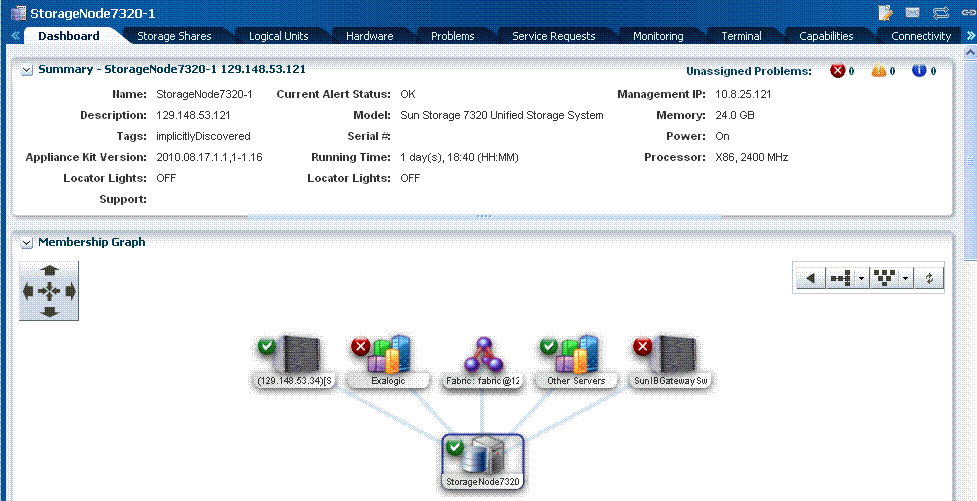The width and height of the screenshot is (977, 501).
Task: Show more tabs with right double chevron
Action: [x=971, y=36]
